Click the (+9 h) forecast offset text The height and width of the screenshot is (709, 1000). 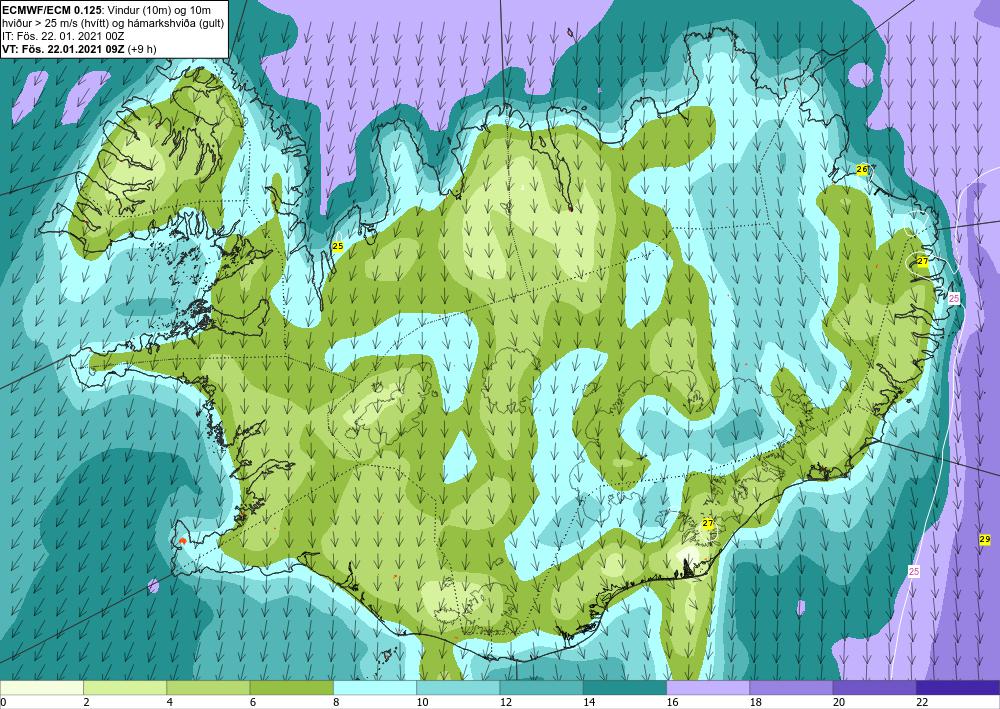pos(142,48)
